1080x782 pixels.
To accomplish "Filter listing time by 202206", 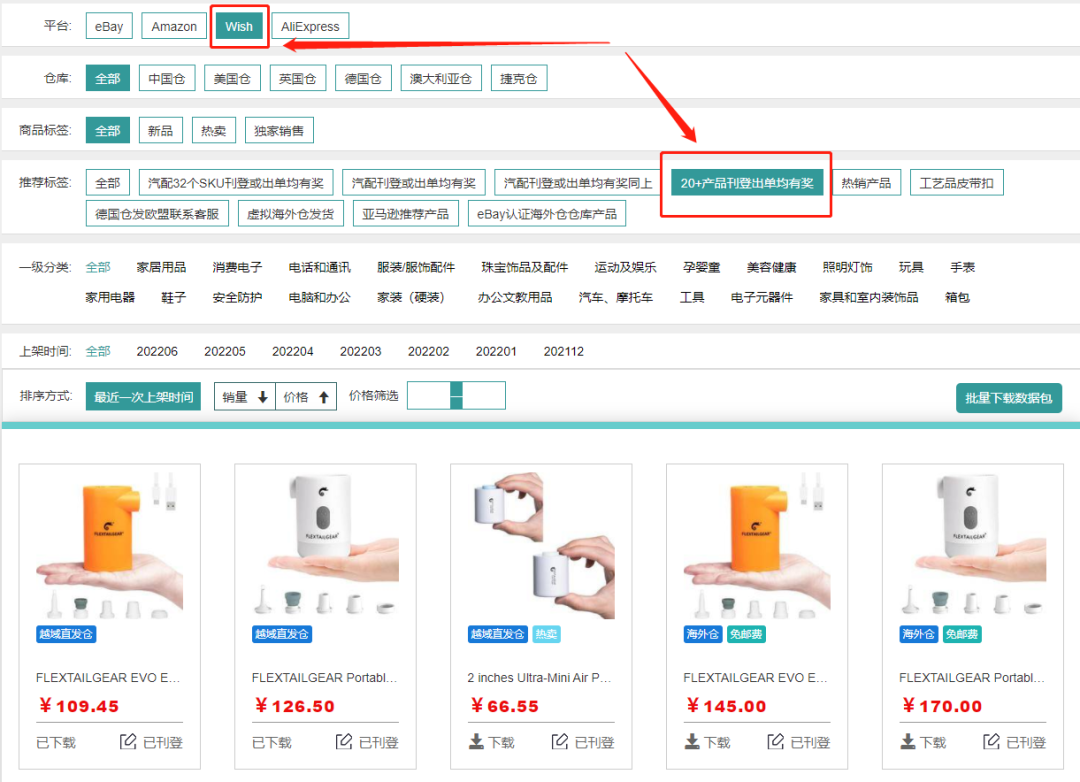I will pos(157,351).
